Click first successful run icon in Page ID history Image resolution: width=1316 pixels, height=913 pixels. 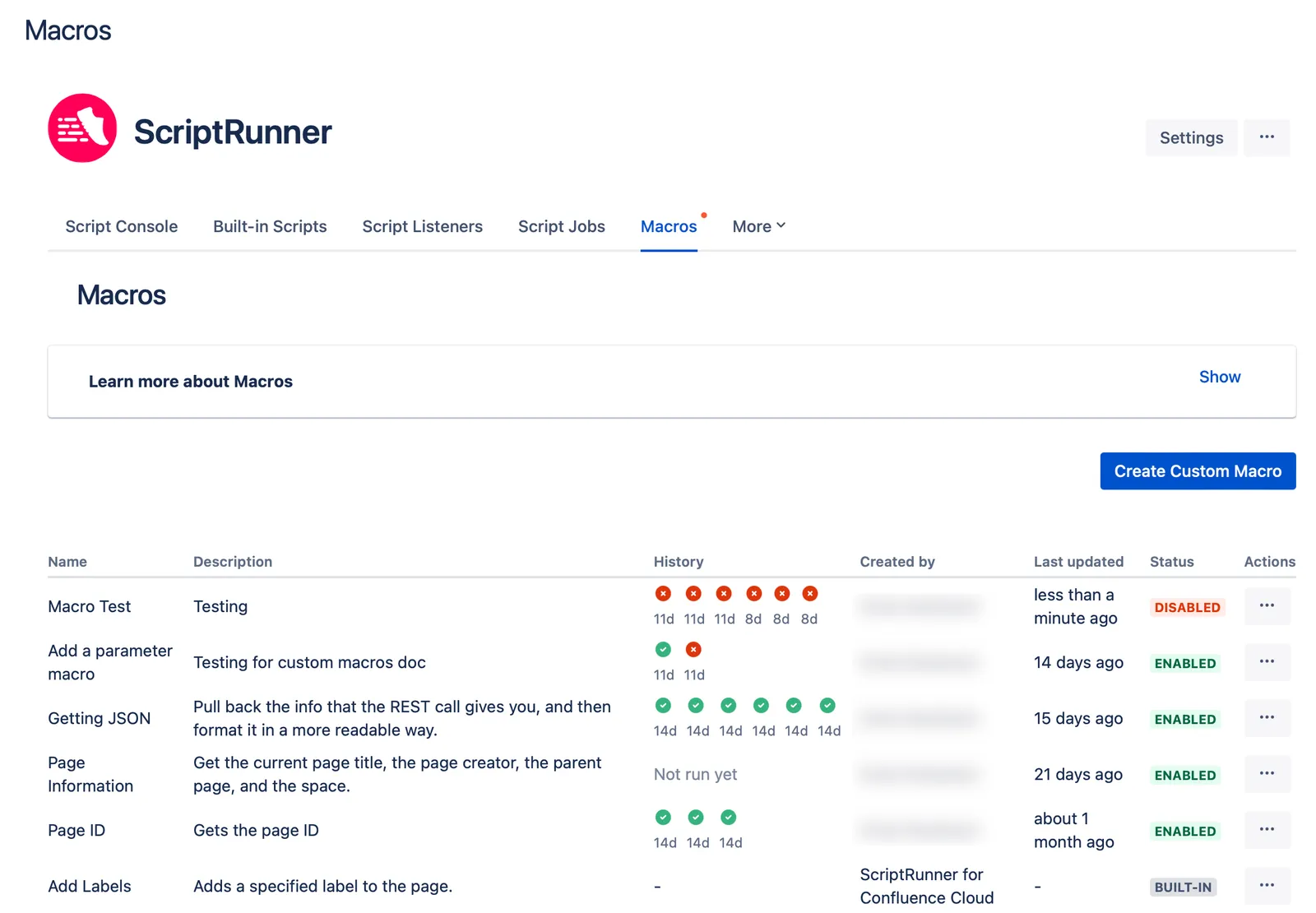click(663, 817)
